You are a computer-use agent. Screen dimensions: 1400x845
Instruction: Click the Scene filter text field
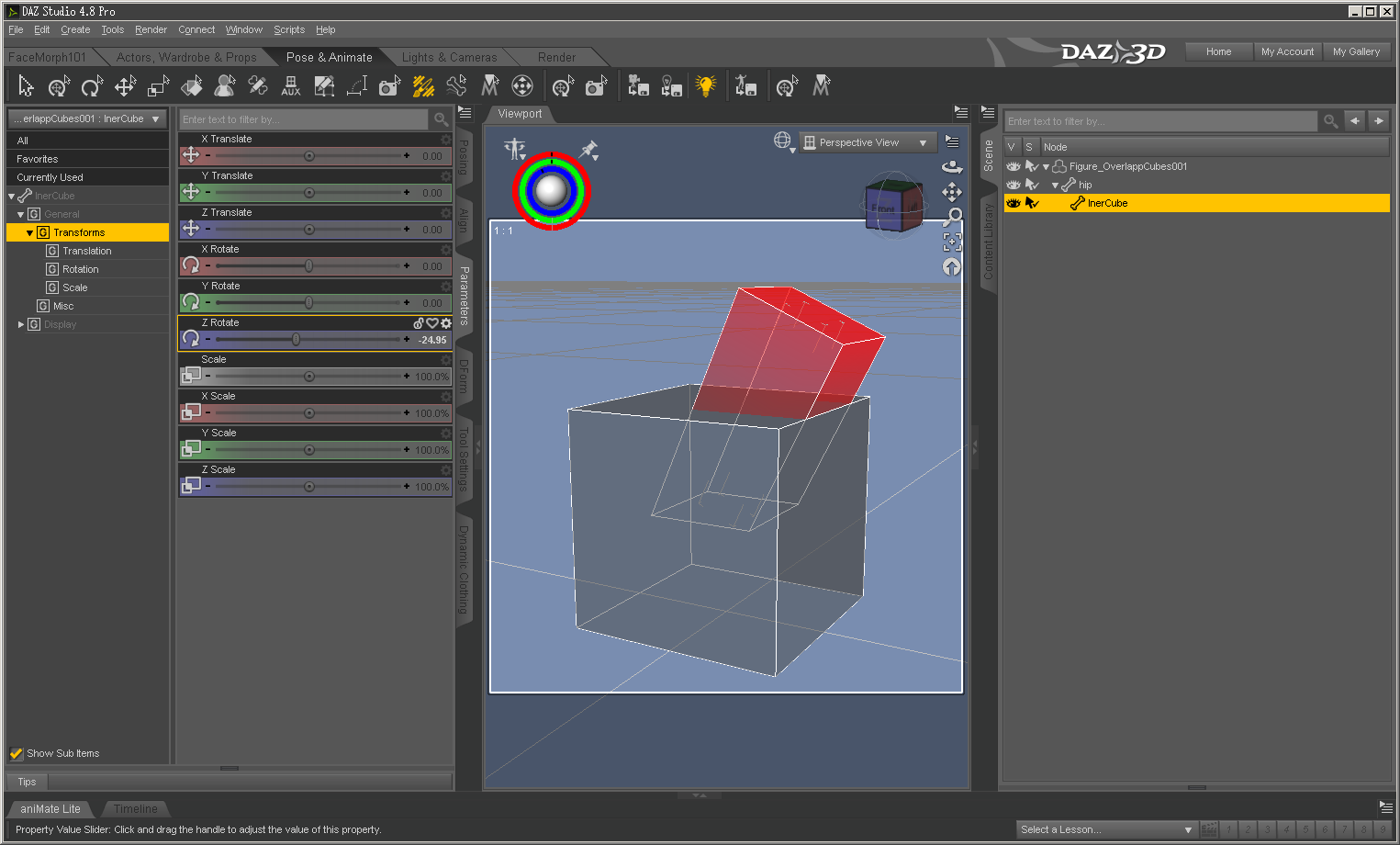(1161, 121)
